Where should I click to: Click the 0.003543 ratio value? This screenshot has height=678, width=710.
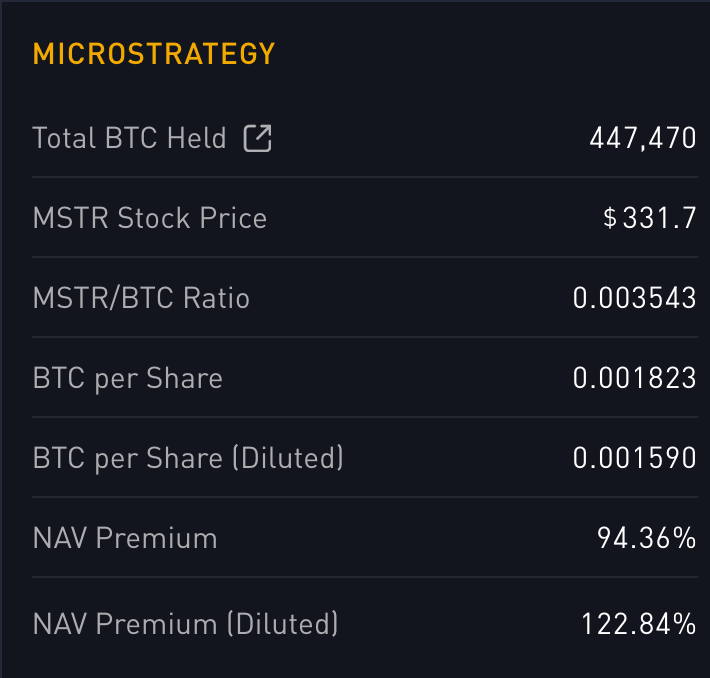tap(634, 298)
